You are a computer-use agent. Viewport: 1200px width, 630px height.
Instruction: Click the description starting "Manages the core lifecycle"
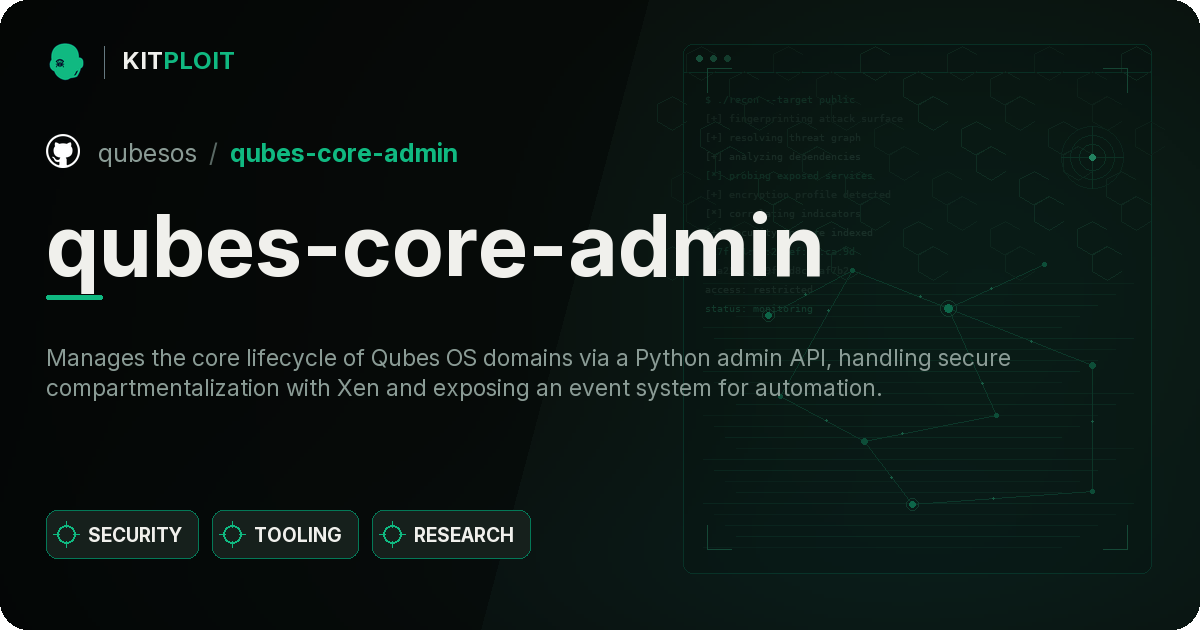pos(529,373)
